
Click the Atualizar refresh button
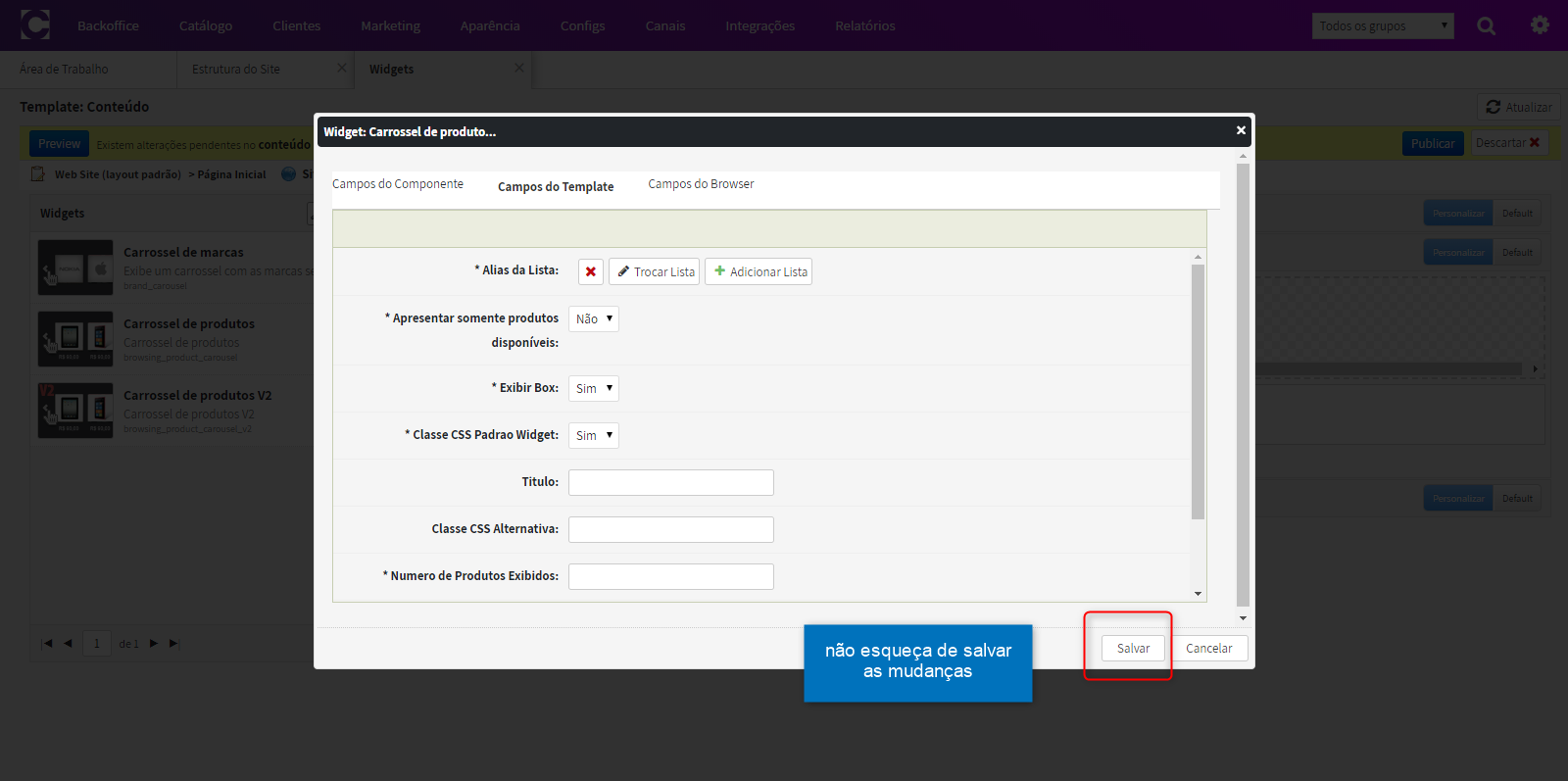pos(1519,107)
